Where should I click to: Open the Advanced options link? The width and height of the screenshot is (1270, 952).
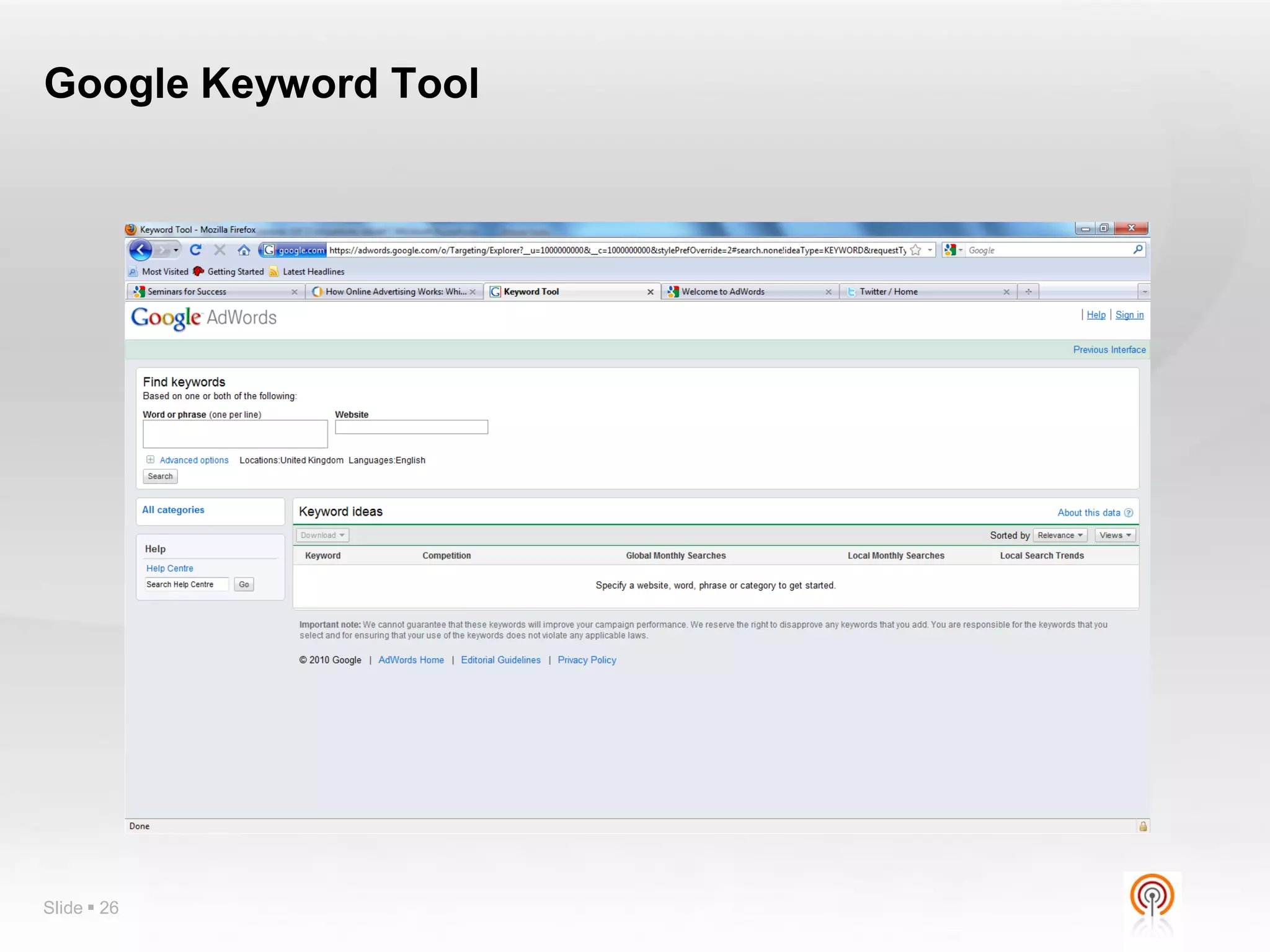tap(194, 460)
